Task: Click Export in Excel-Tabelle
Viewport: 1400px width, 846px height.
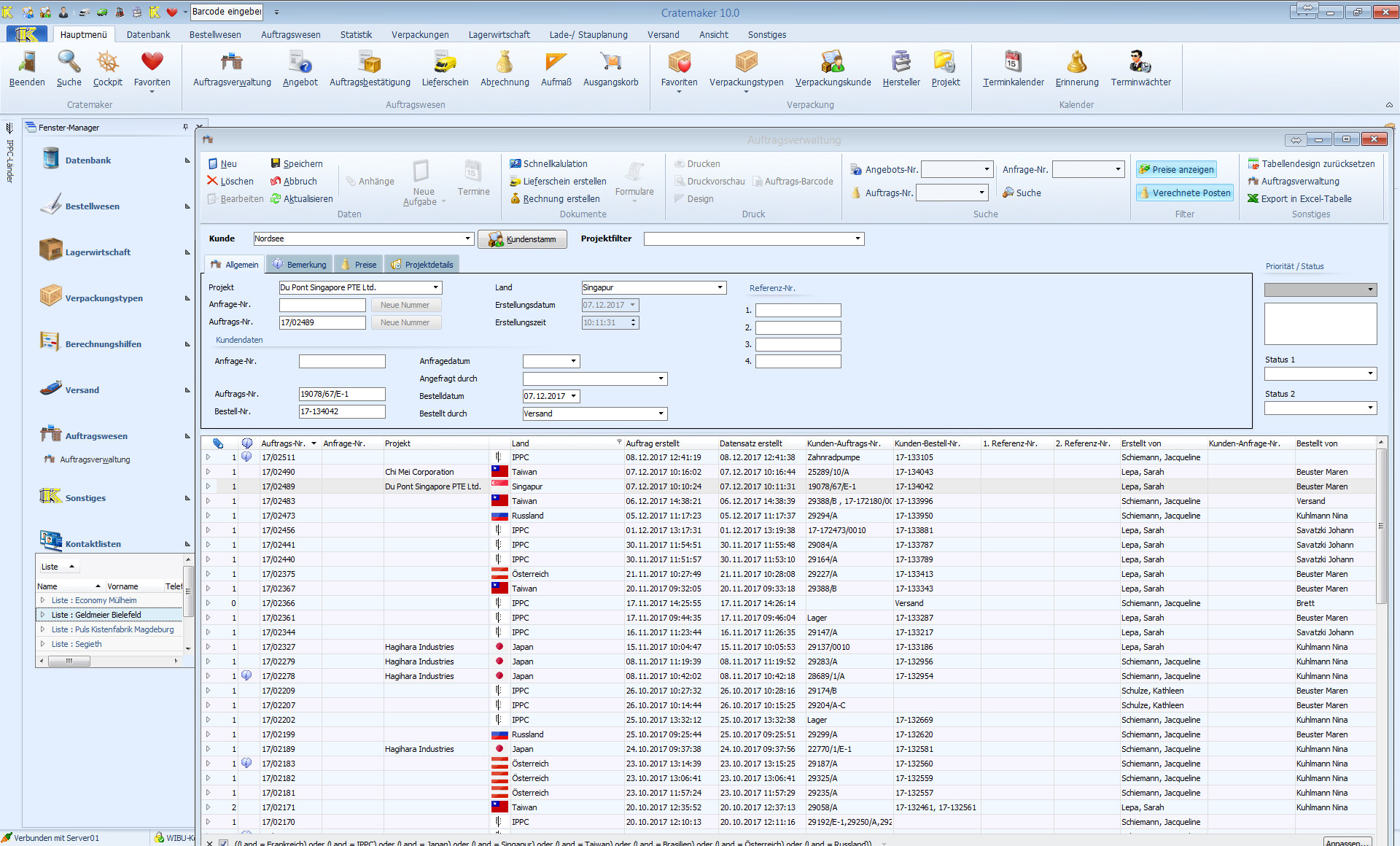Action: click(1299, 198)
